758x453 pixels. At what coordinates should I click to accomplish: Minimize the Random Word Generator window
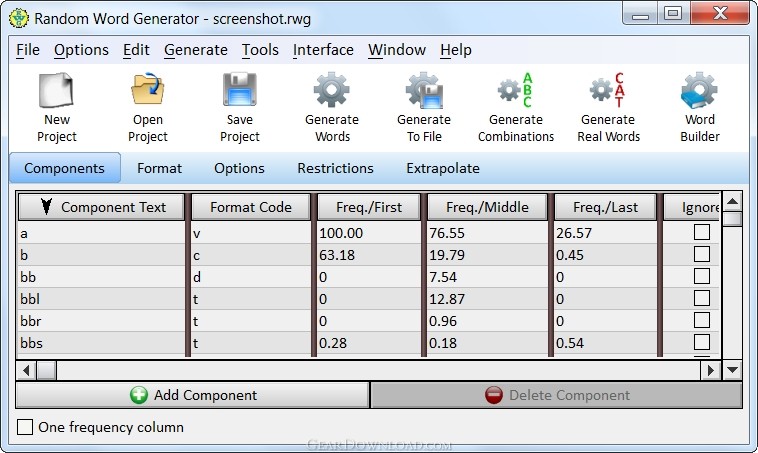[641, 15]
